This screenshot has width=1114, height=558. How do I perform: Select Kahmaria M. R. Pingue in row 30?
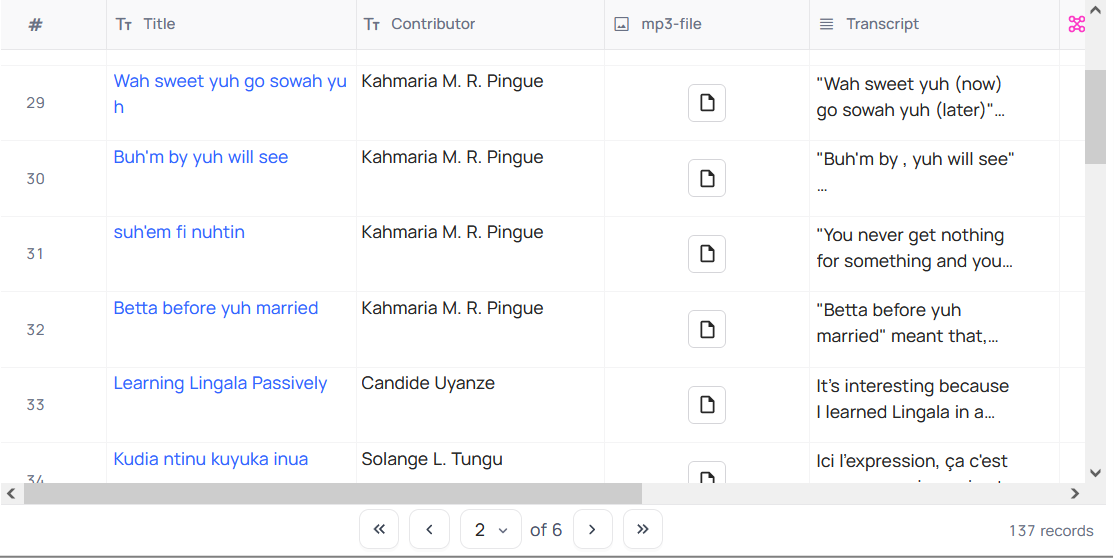[452, 157]
